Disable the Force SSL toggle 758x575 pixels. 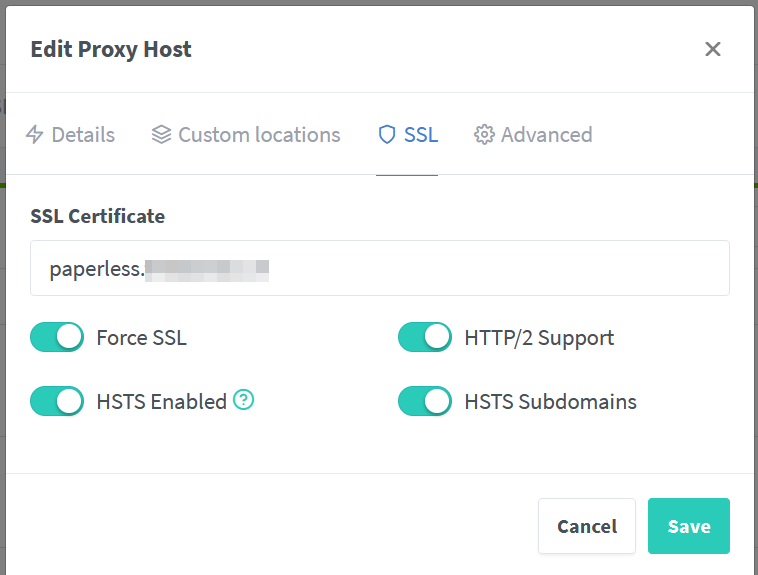pos(57,338)
